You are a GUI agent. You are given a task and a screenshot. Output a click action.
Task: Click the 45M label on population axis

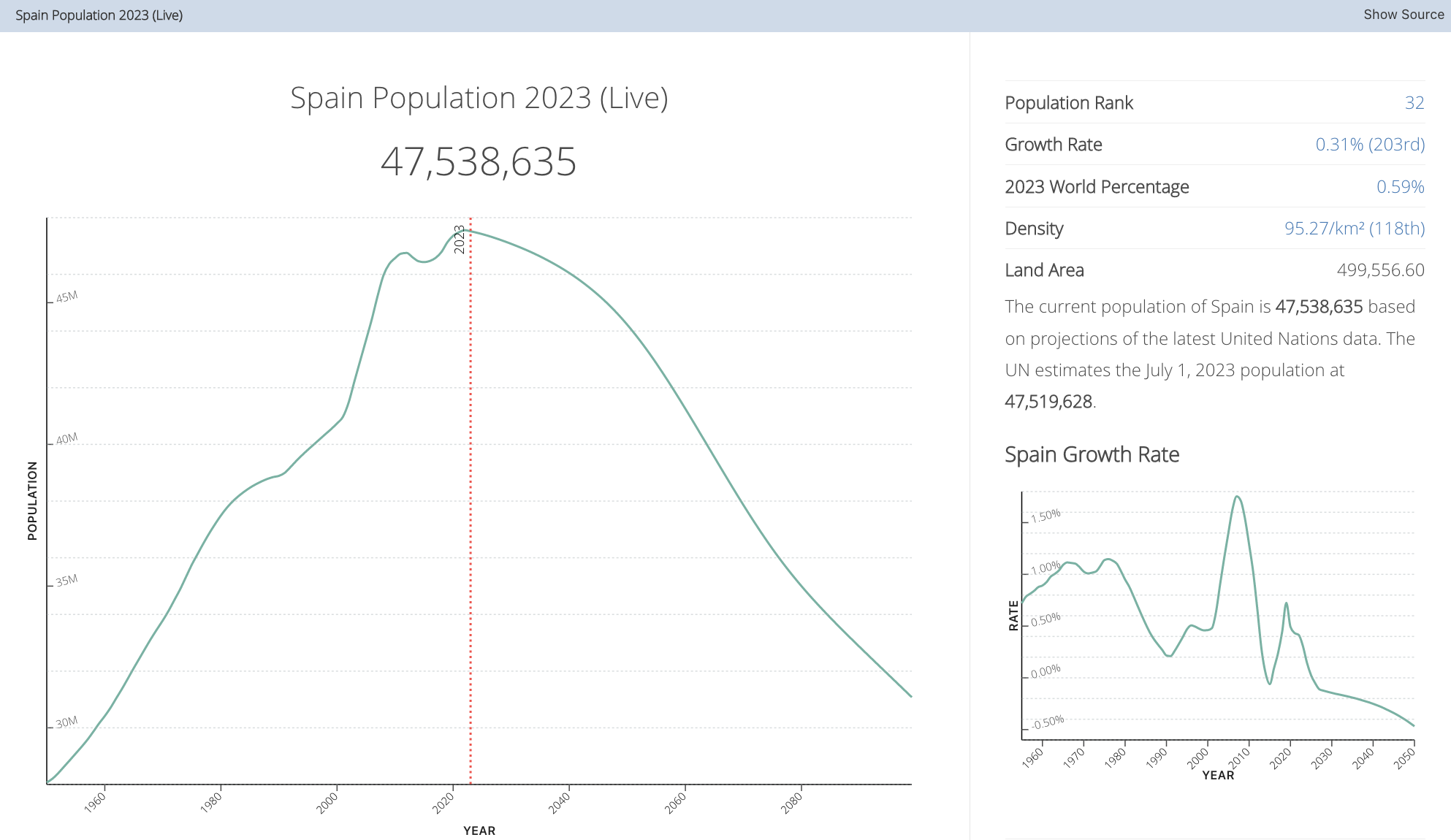click(x=66, y=297)
